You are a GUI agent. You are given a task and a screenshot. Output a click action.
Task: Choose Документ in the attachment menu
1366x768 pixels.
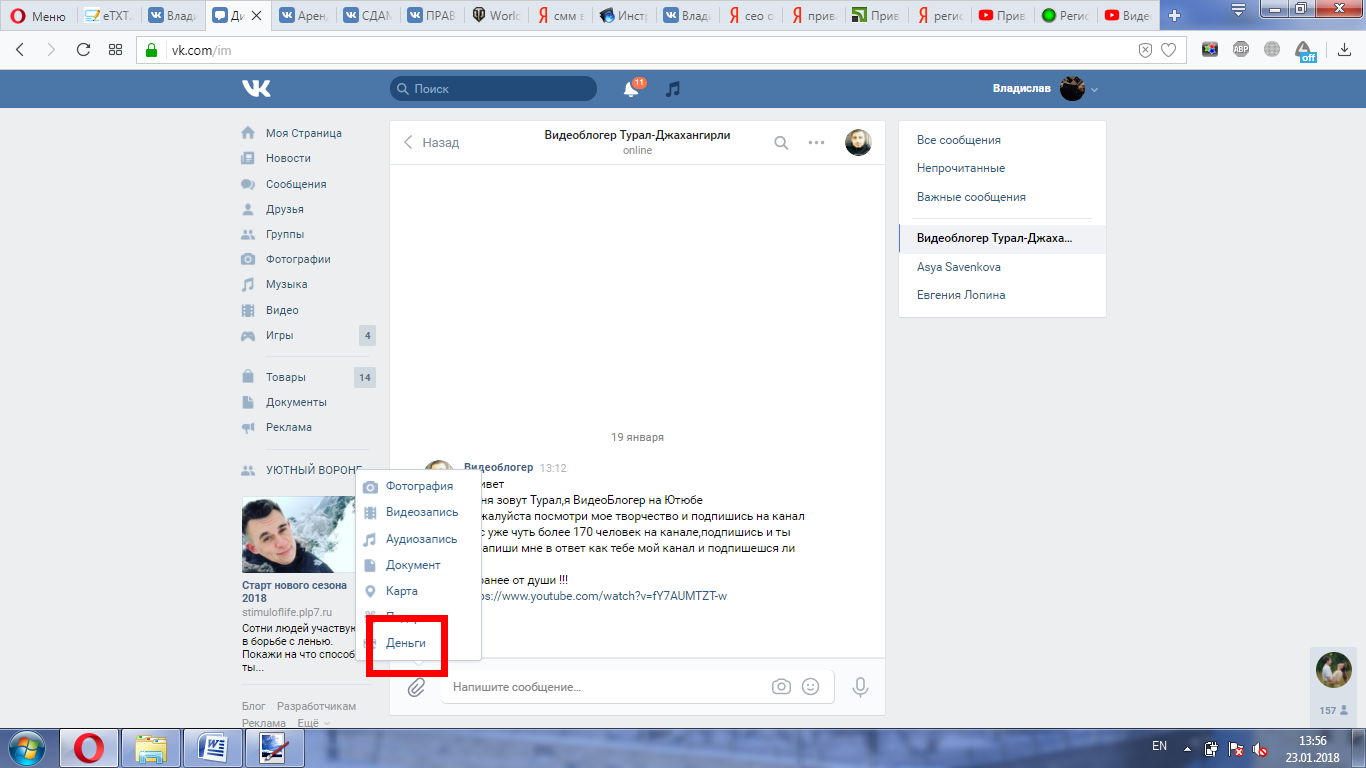coord(413,565)
